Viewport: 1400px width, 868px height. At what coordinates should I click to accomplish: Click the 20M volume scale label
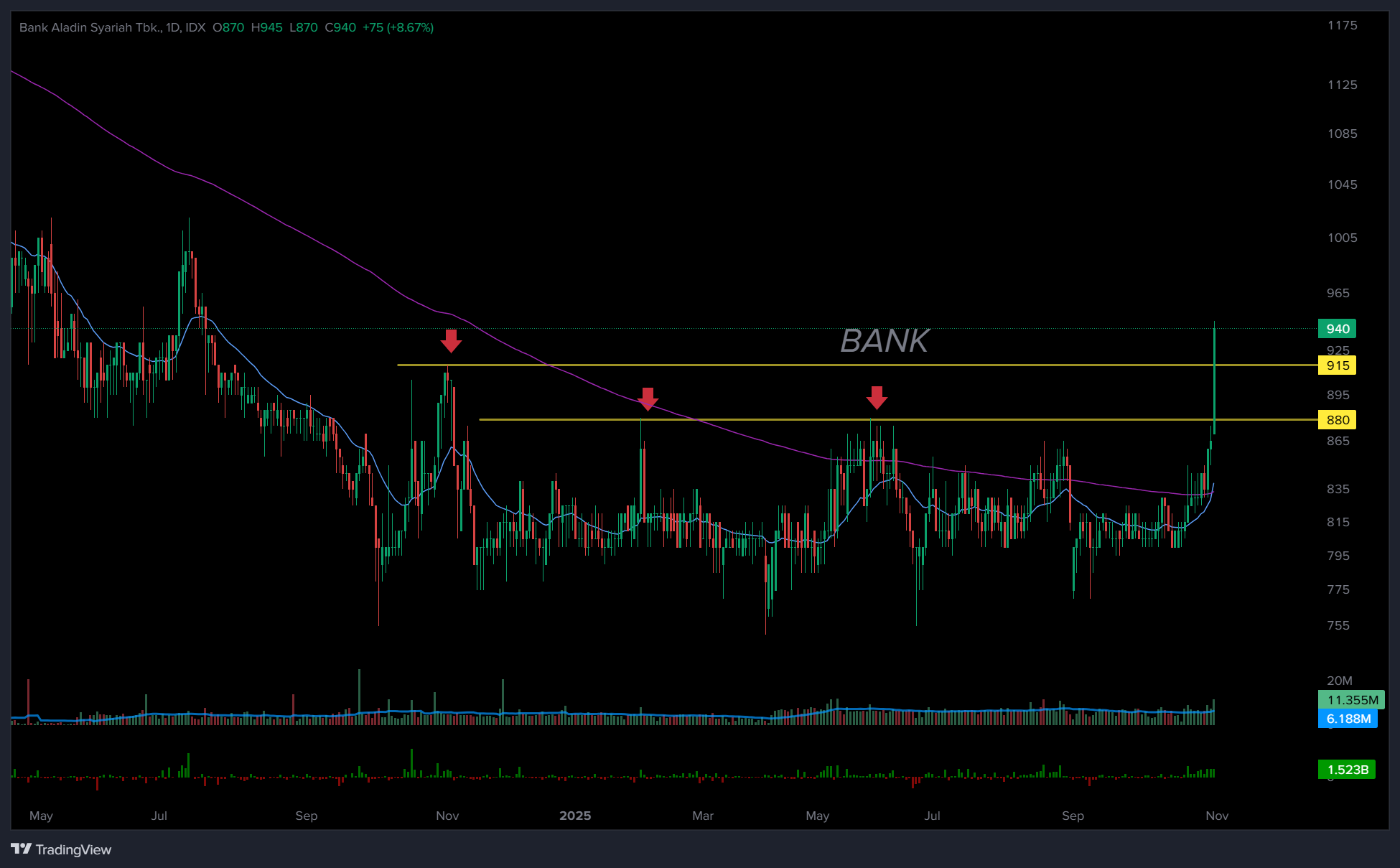point(1339,681)
